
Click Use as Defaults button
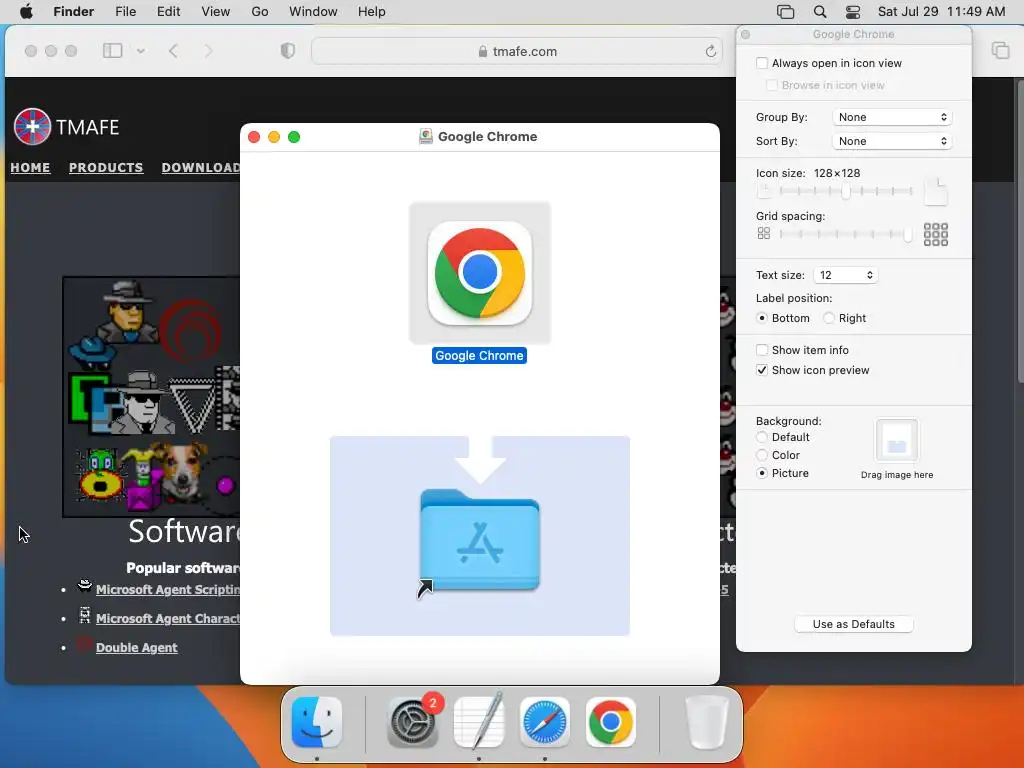point(854,624)
